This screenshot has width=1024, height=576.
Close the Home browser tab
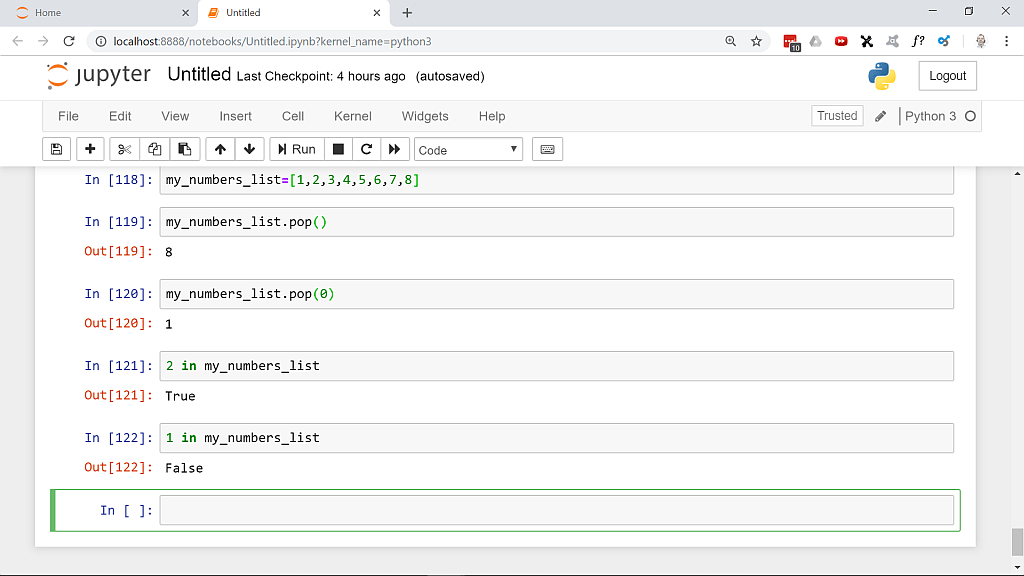pos(185,13)
